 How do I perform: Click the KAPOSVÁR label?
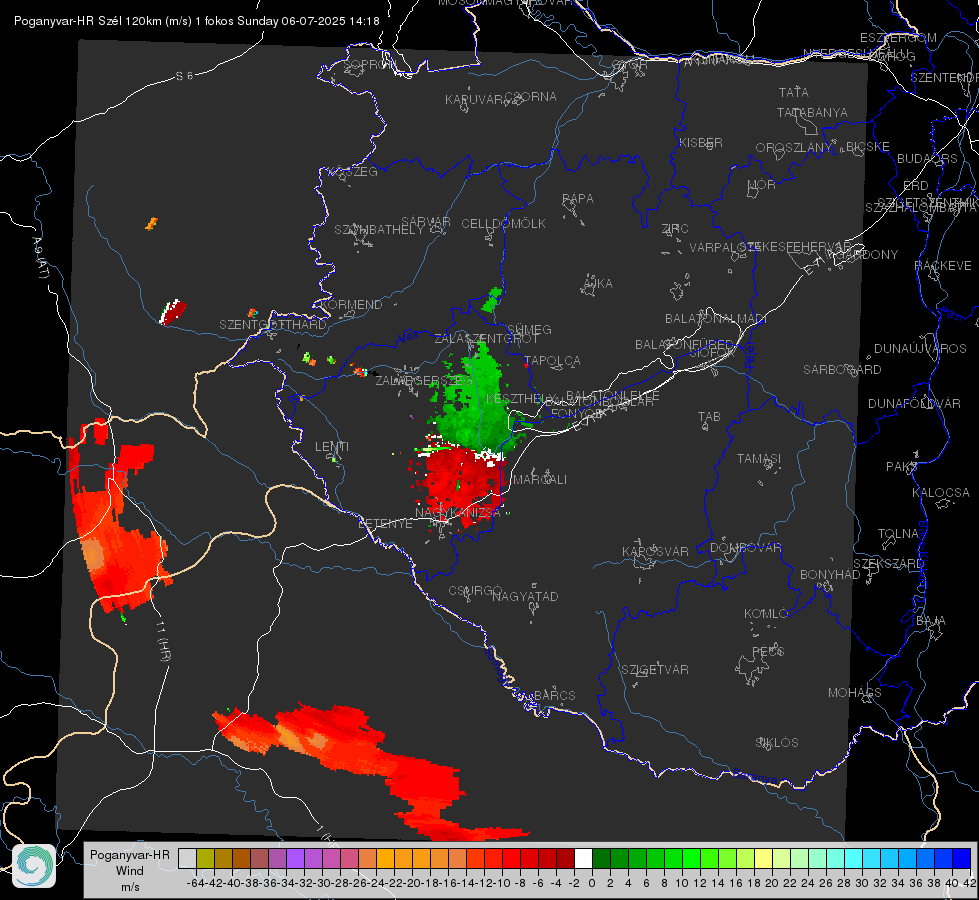[x=655, y=552]
